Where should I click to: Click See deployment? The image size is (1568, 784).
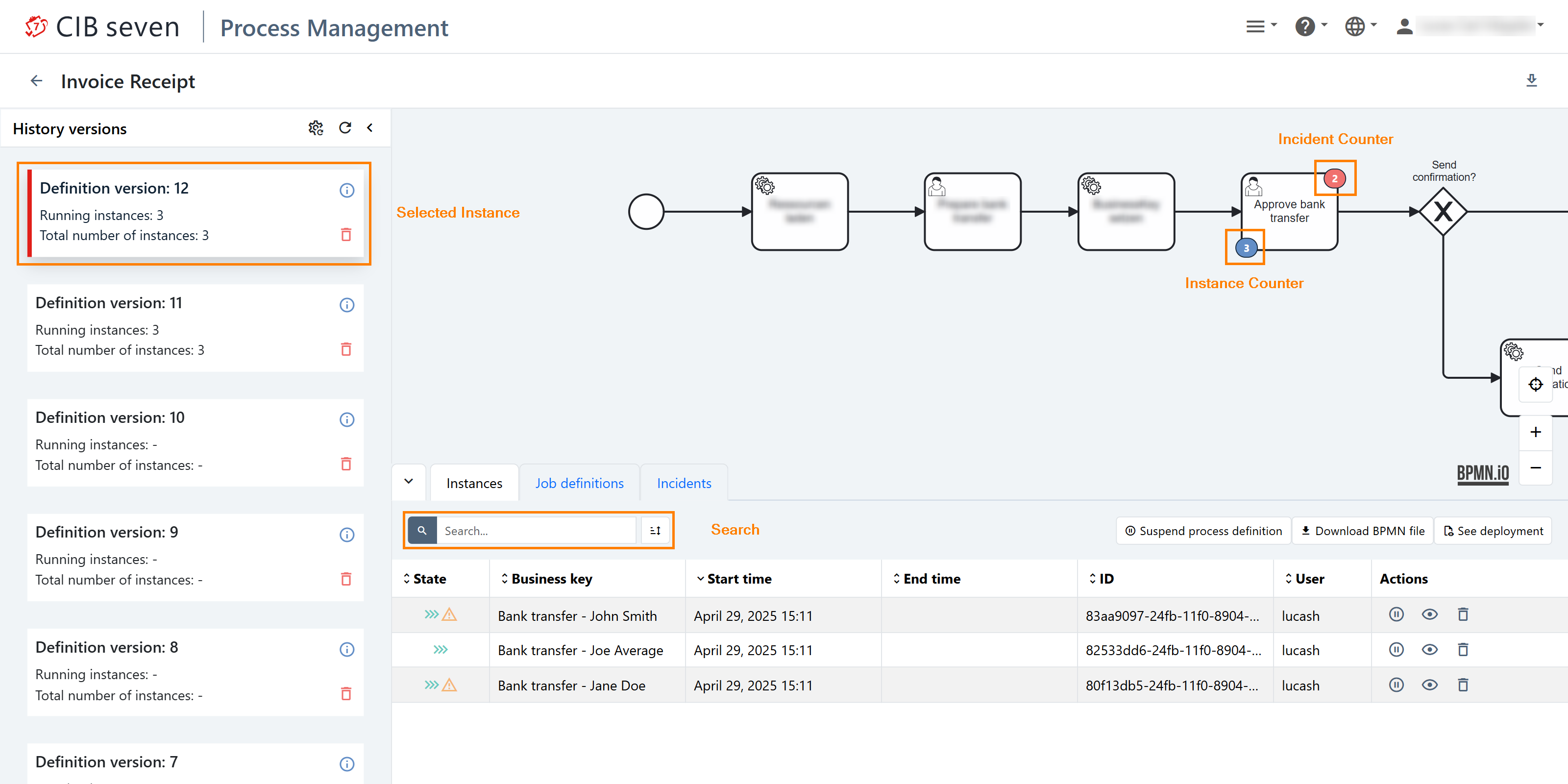pyautogui.click(x=1493, y=531)
